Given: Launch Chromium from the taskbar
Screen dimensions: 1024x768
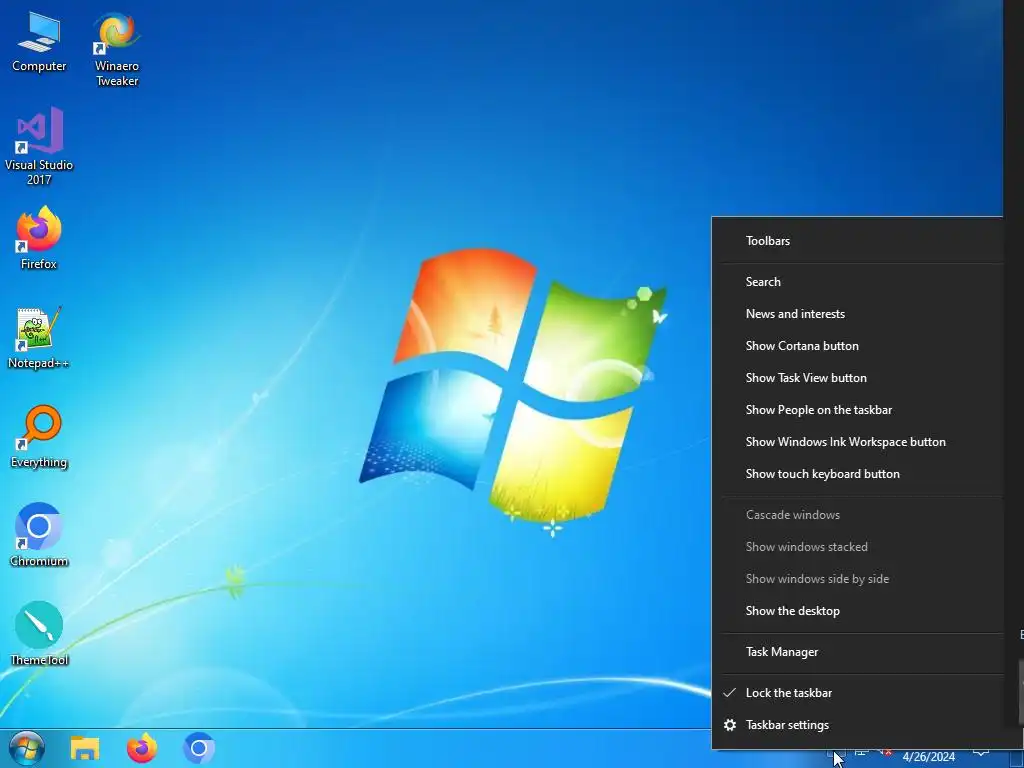Looking at the screenshot, I should pos(199,748).
